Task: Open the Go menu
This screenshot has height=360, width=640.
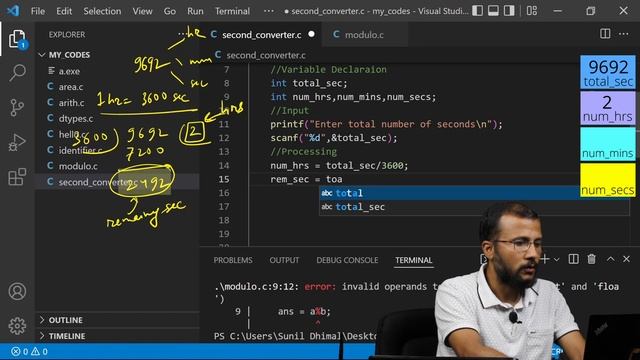Action: [169, 11]
